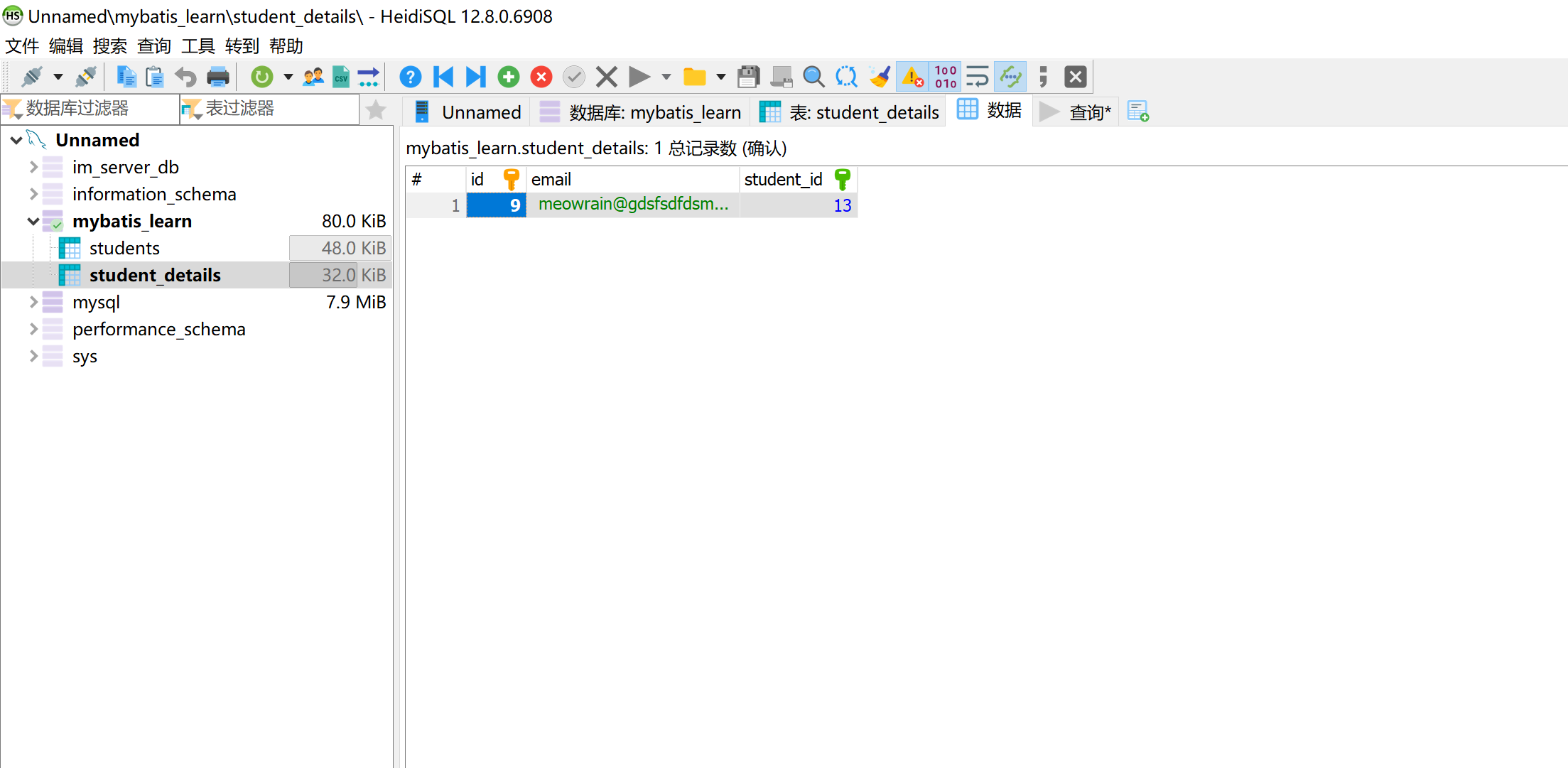Open the user manager icon
Viewport: 1568px width, 768px height.
pyautogui.click(x=313, y=77)
